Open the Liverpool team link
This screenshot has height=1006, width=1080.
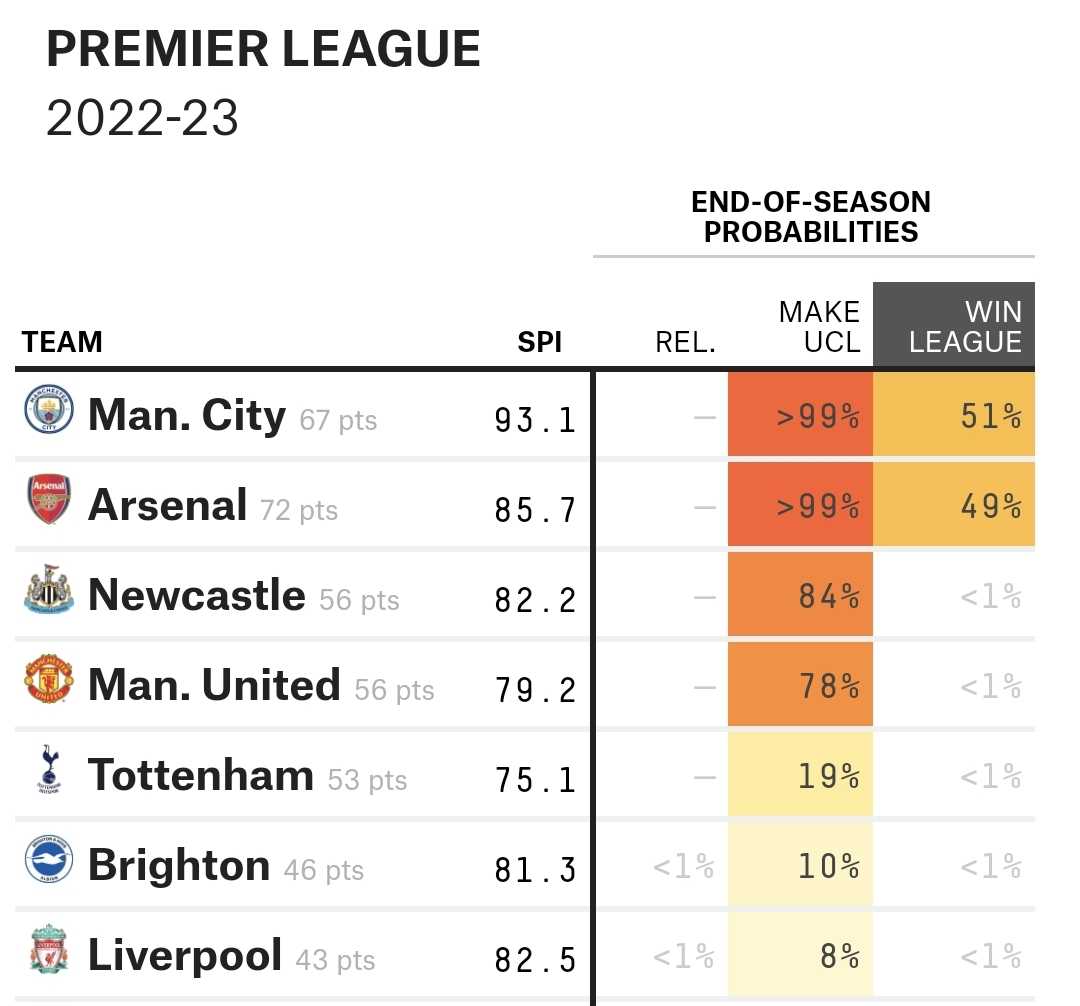point(185,955)
